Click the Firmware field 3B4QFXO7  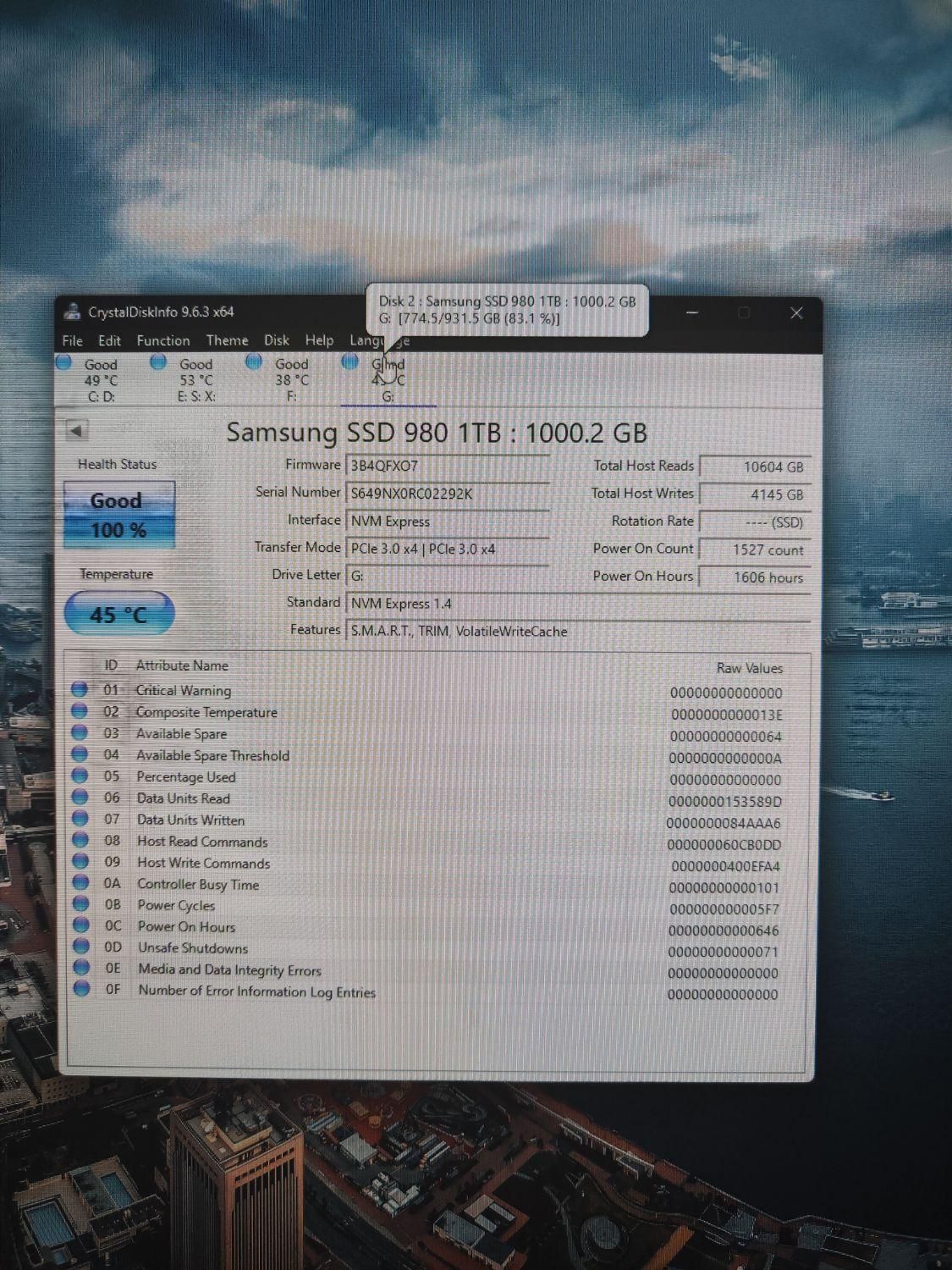[x=448, y=466]
